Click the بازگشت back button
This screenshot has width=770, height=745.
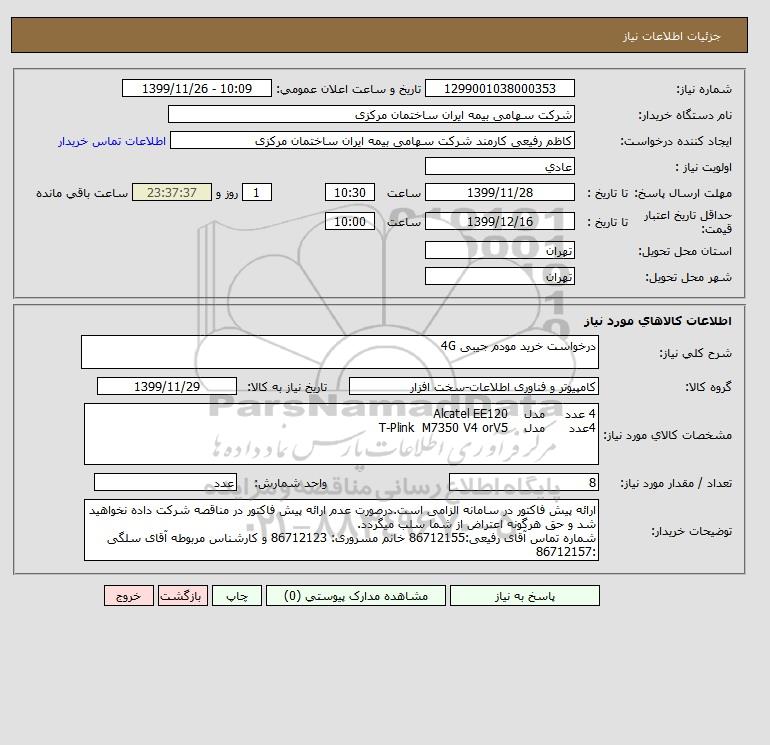point(183,595)
